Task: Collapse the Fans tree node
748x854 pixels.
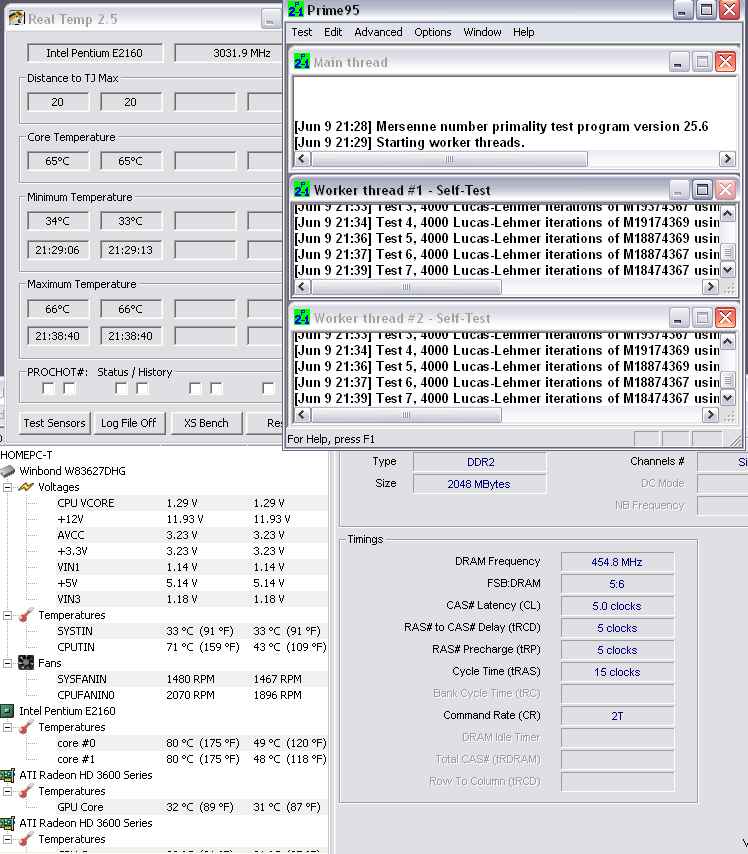Action: [7, 663]
